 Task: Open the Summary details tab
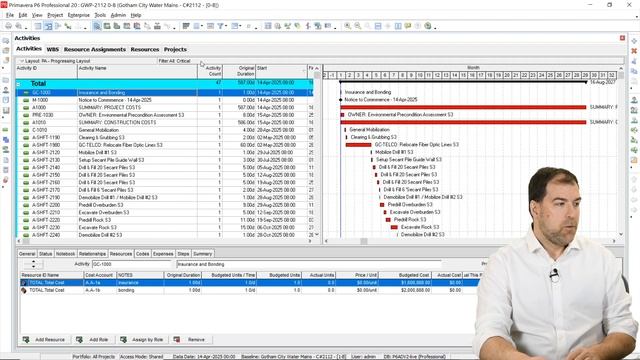tap(202, 254)
